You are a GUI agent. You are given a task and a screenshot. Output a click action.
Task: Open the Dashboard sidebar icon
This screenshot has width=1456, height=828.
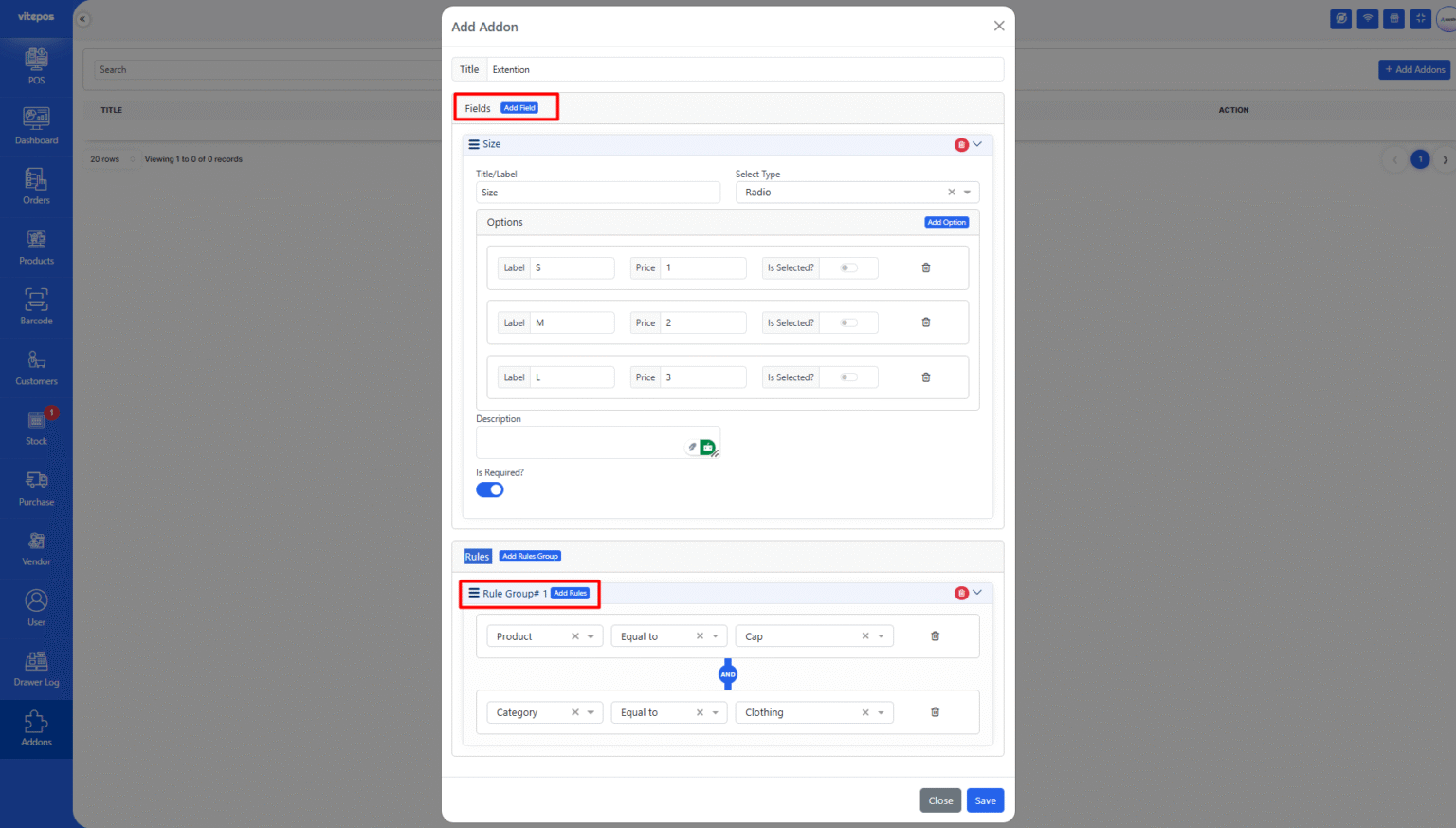tap(36, 126)
